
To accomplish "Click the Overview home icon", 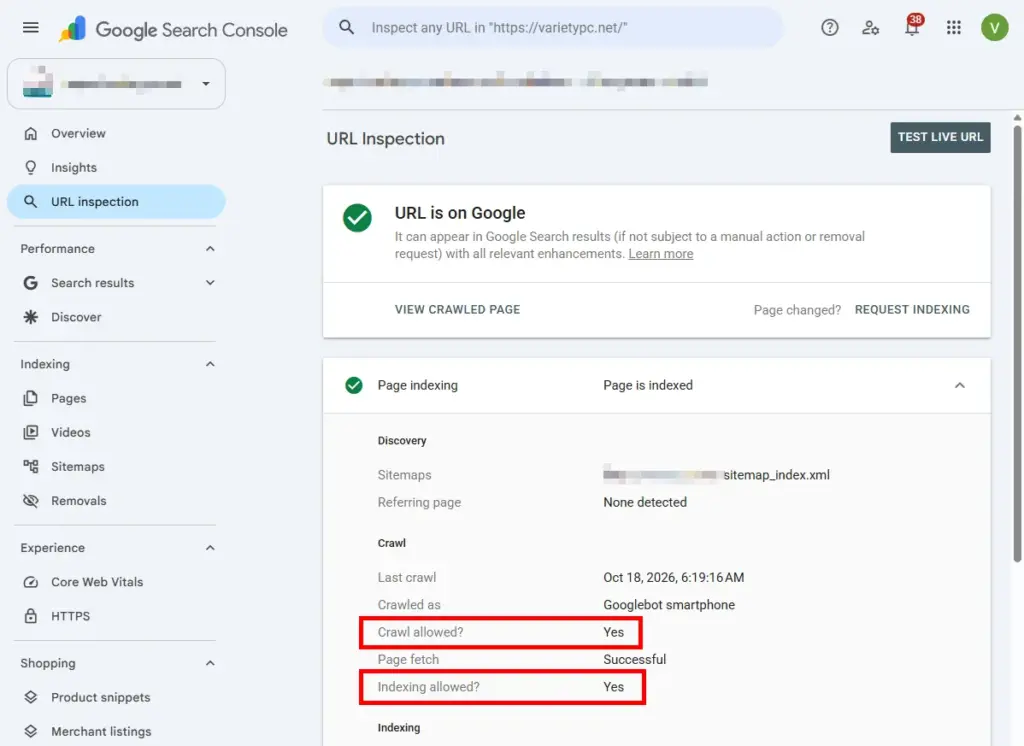I will click(x=31, y=133).
